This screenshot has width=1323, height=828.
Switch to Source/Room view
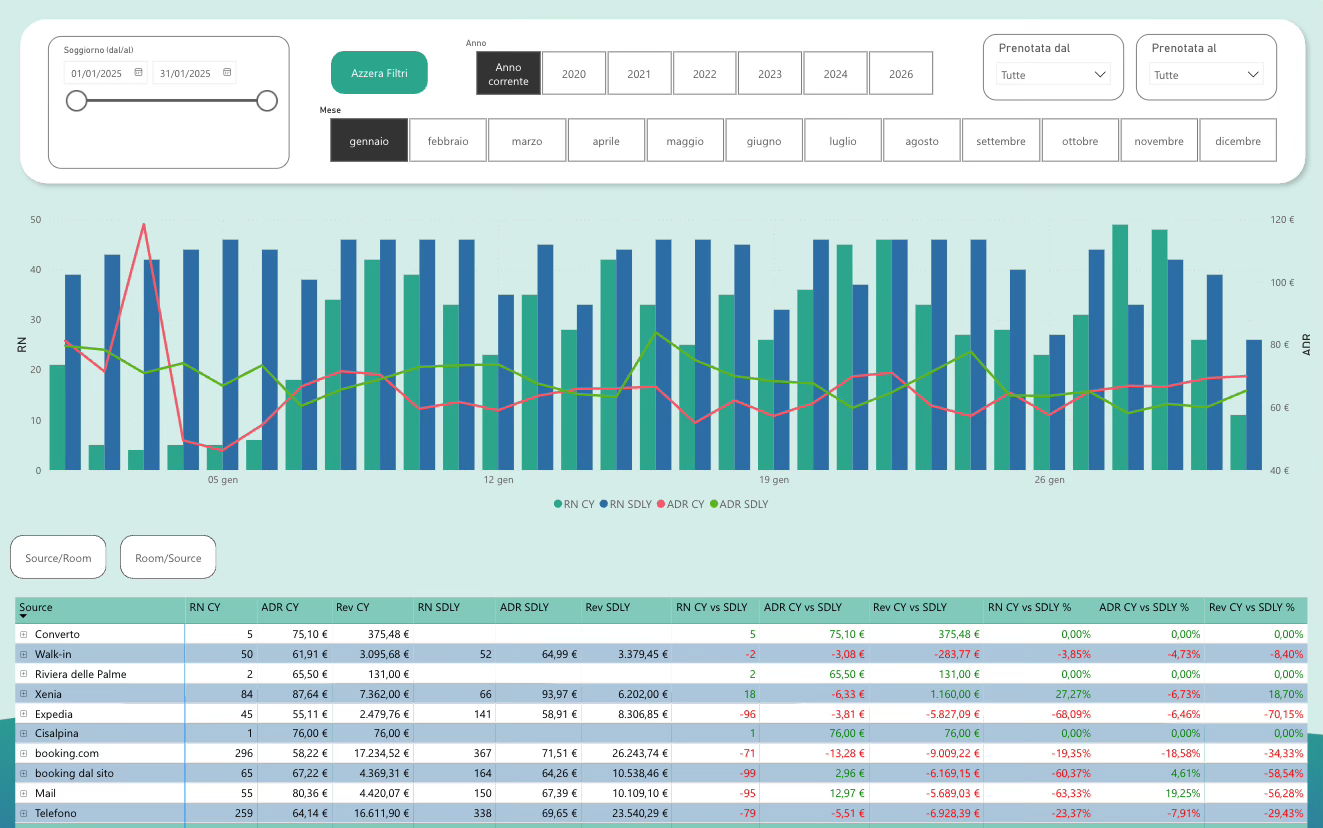pos(58,558)
